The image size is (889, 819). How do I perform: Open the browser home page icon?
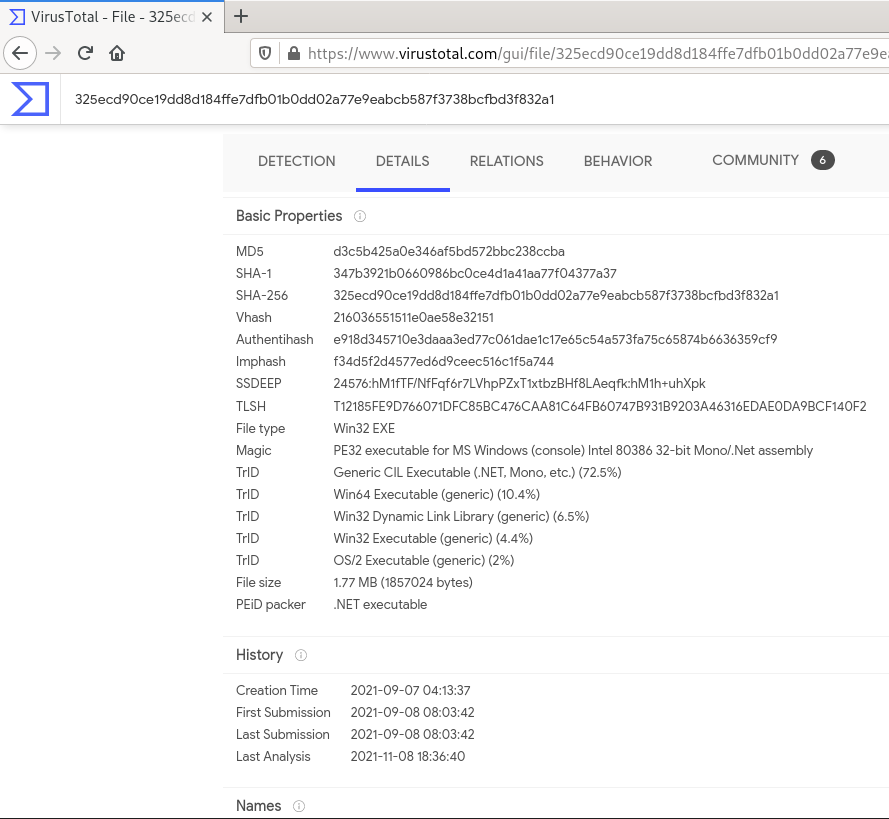(x=117, y=53)
